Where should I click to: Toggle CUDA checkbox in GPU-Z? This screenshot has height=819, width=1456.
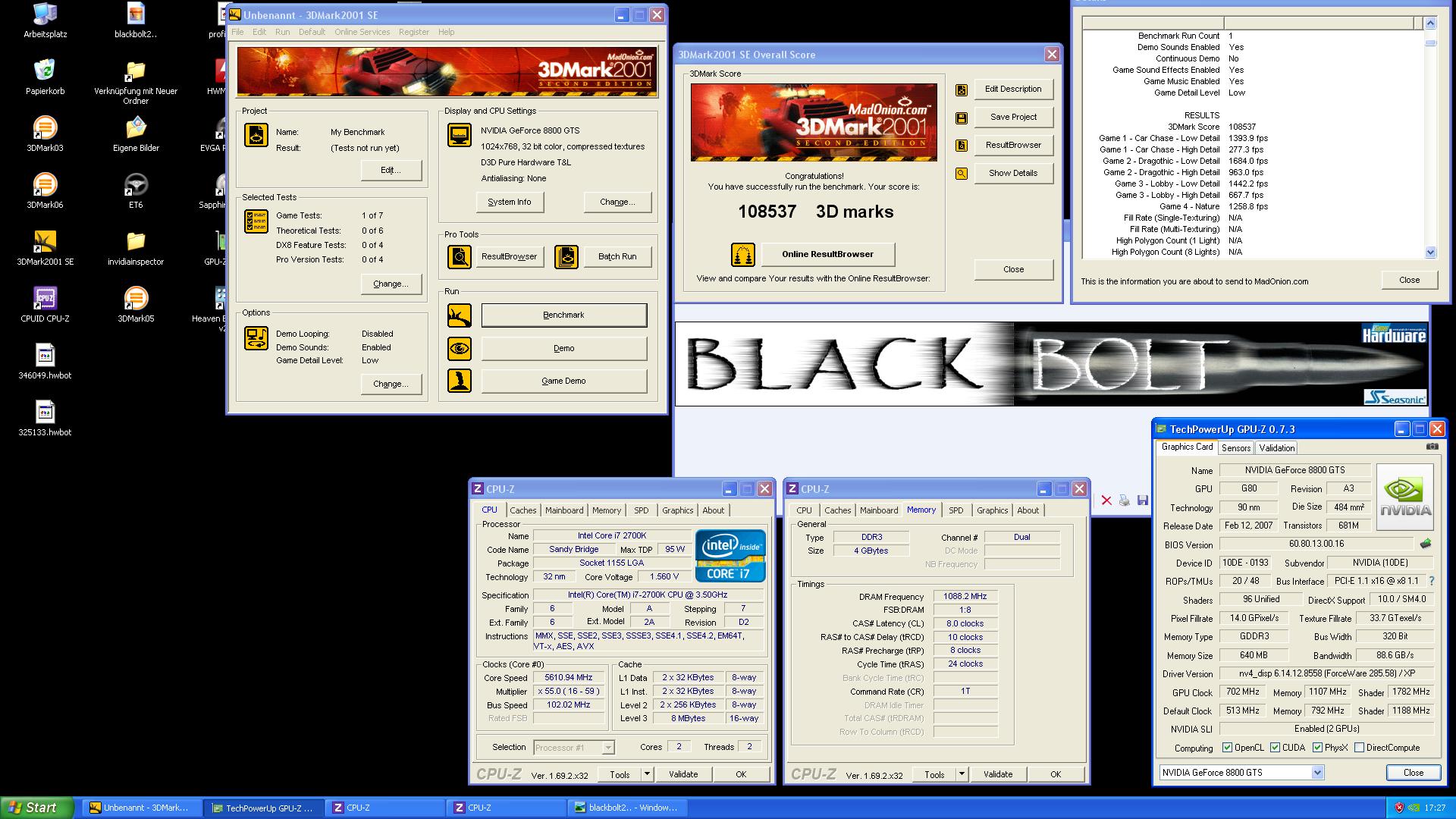pos(1275,748)
